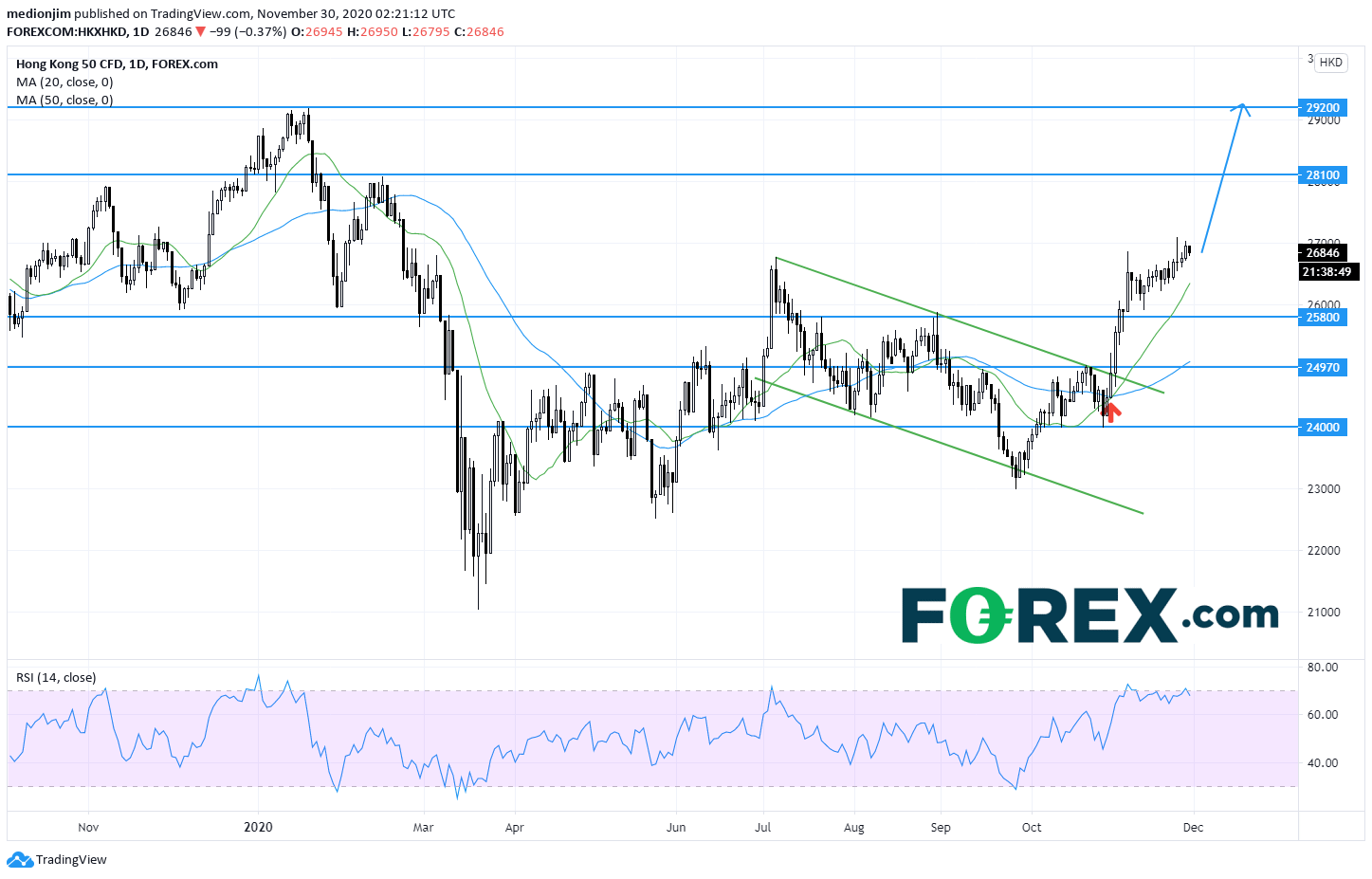Click the Nov label on time axis
The image size is (1372, 879).
(x=88, y=828)
